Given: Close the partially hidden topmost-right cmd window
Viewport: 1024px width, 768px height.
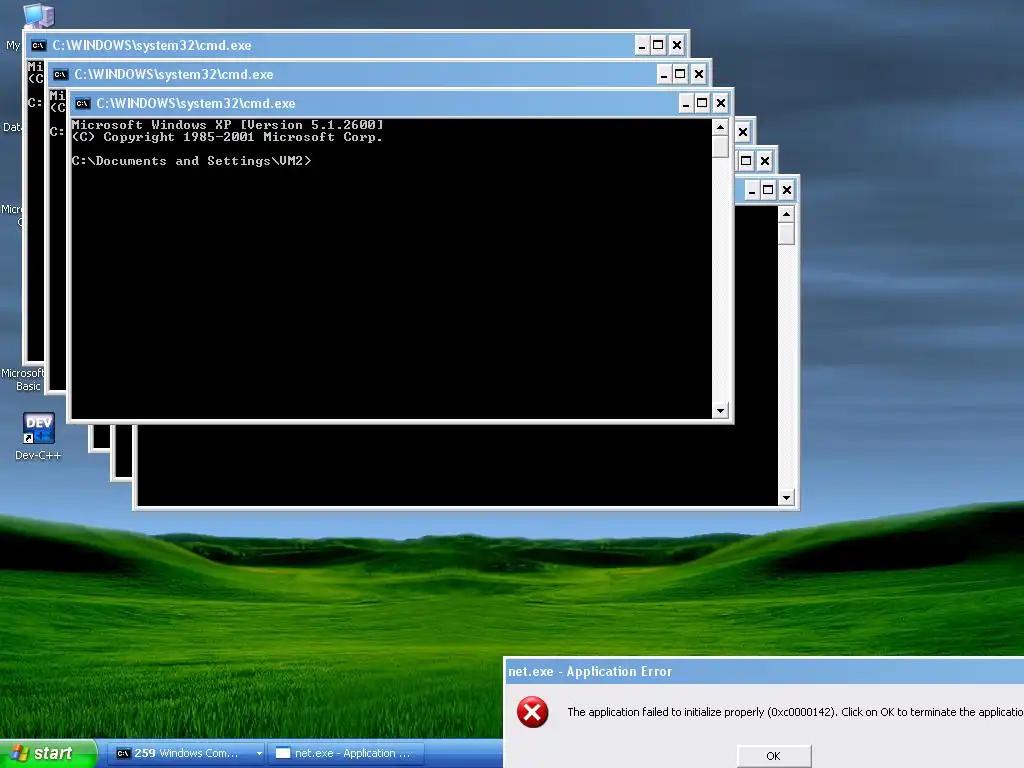Looking at the screenshot, I should 743,132.
